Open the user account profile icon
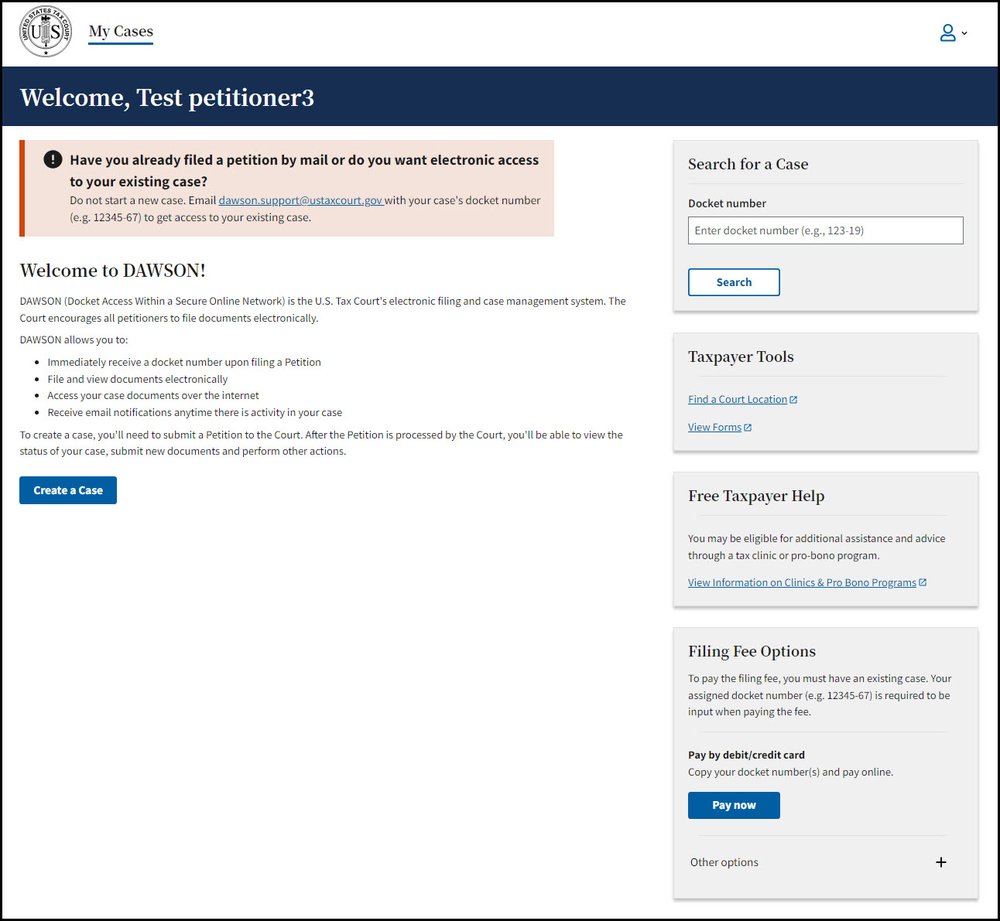Screen dimensions: 1000x921 [x=948, y=33]
